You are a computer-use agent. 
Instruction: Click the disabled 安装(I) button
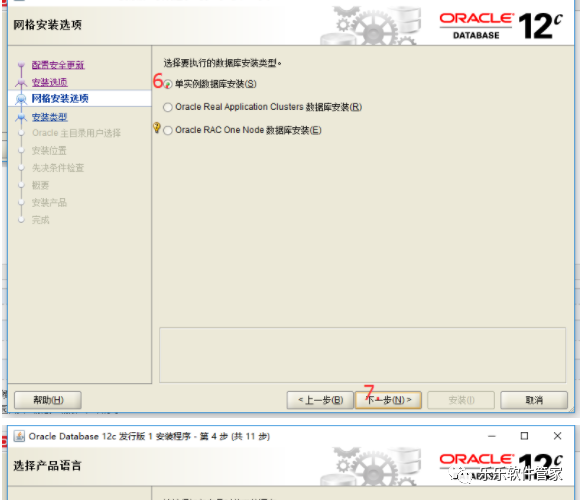pos(461,400)
